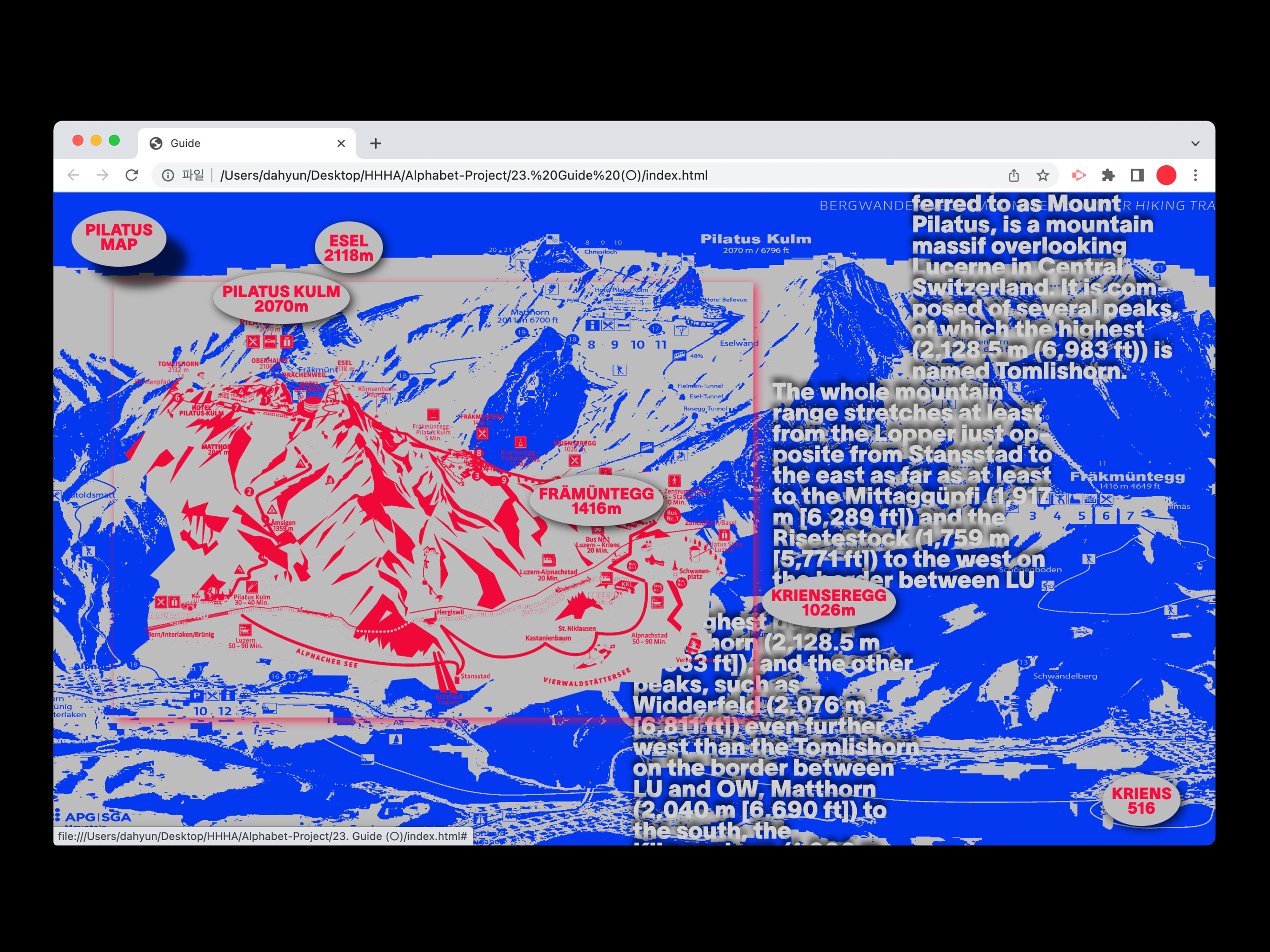Screen dimensions: 1270x952
Task: Click the PILATUS KULM 2070m bubble
Action: pyautogui.click(x=281, y=298)
